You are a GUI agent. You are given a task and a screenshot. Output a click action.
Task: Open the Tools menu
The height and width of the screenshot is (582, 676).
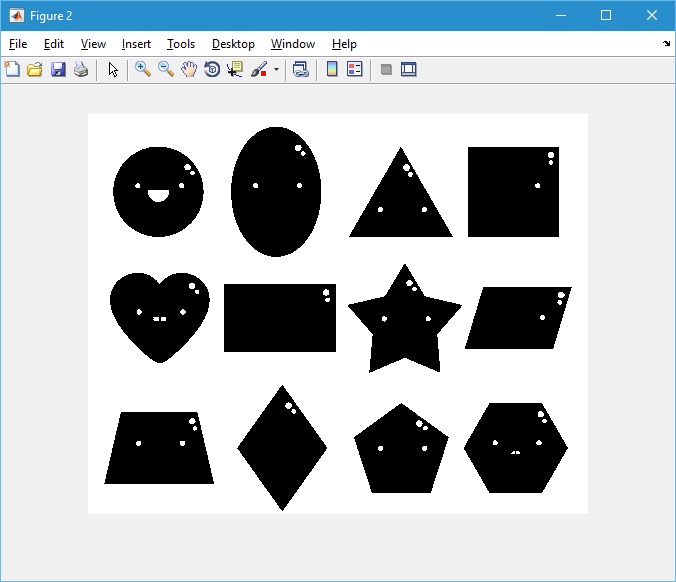[181, 44]
